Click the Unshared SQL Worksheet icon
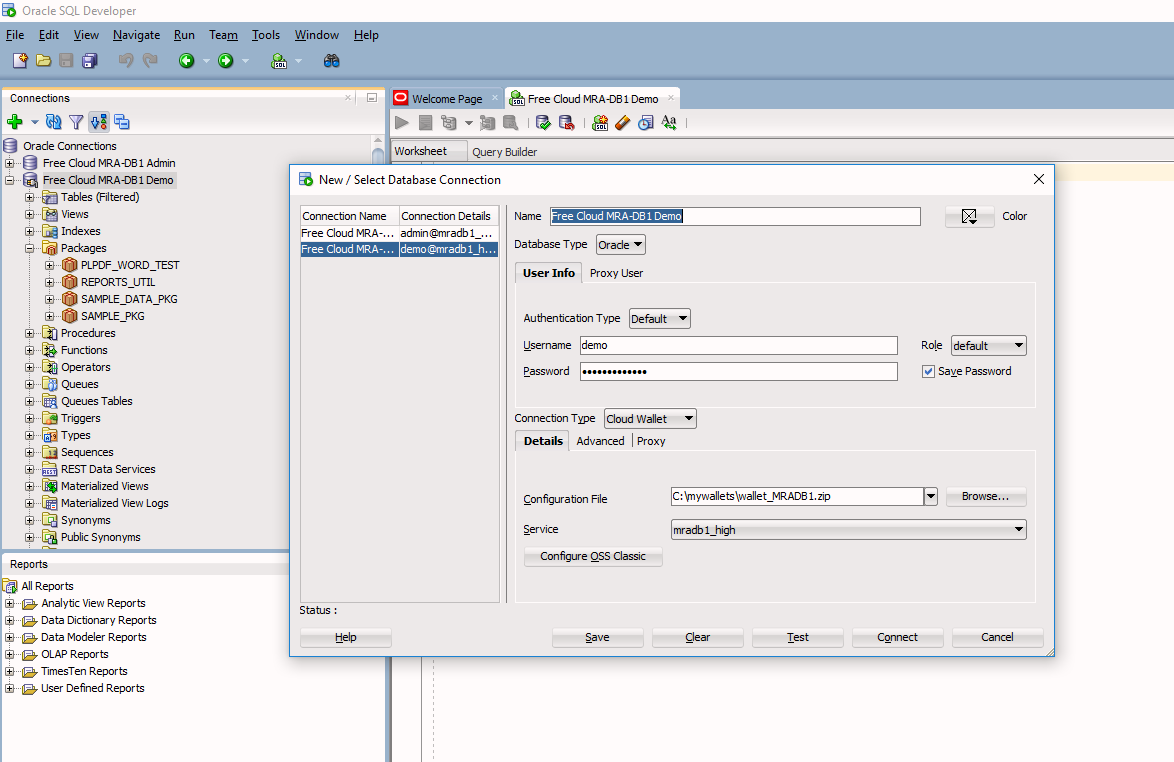Viewport: 1174px width, 762px height. (600, 122)
